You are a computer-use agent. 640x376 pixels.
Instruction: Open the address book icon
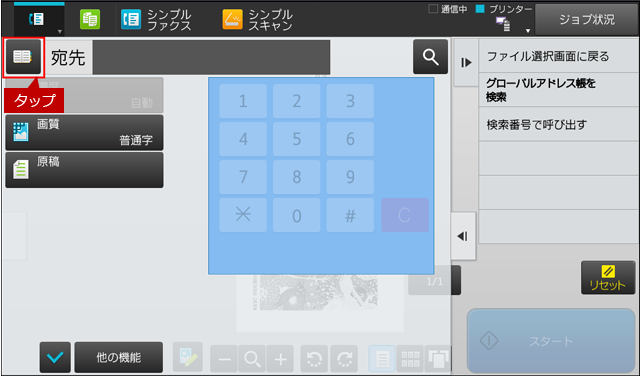[x=23, y=57]
